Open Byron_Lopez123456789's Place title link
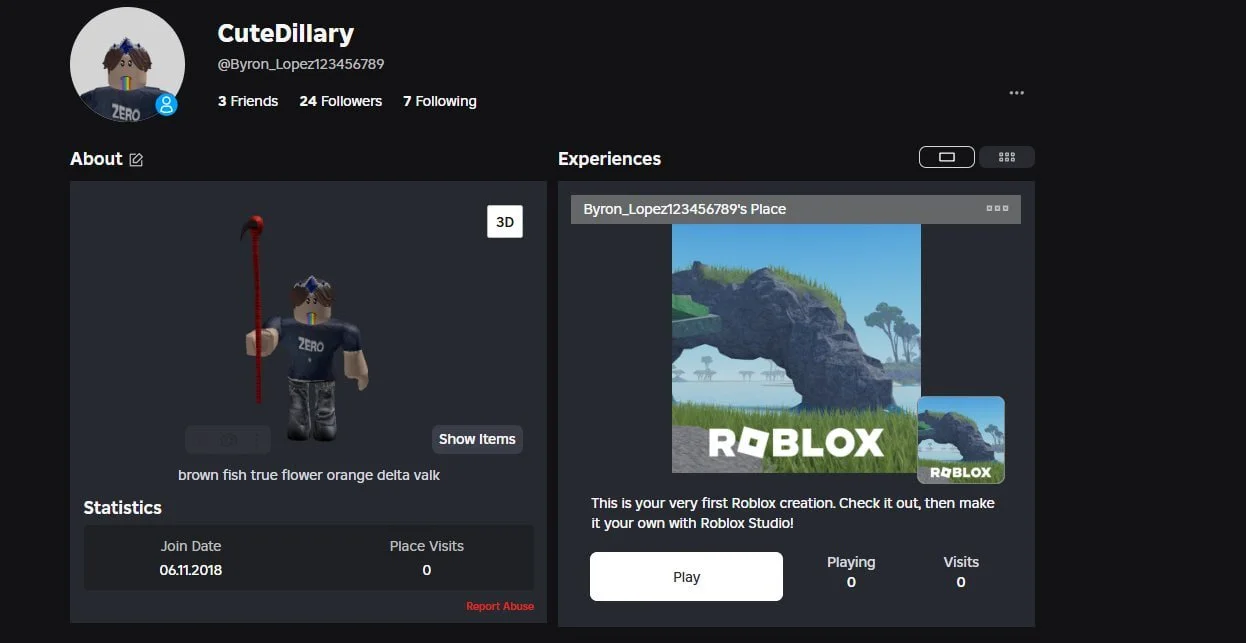Screen dimensions: 1246x643 click(x=685, y=209)
